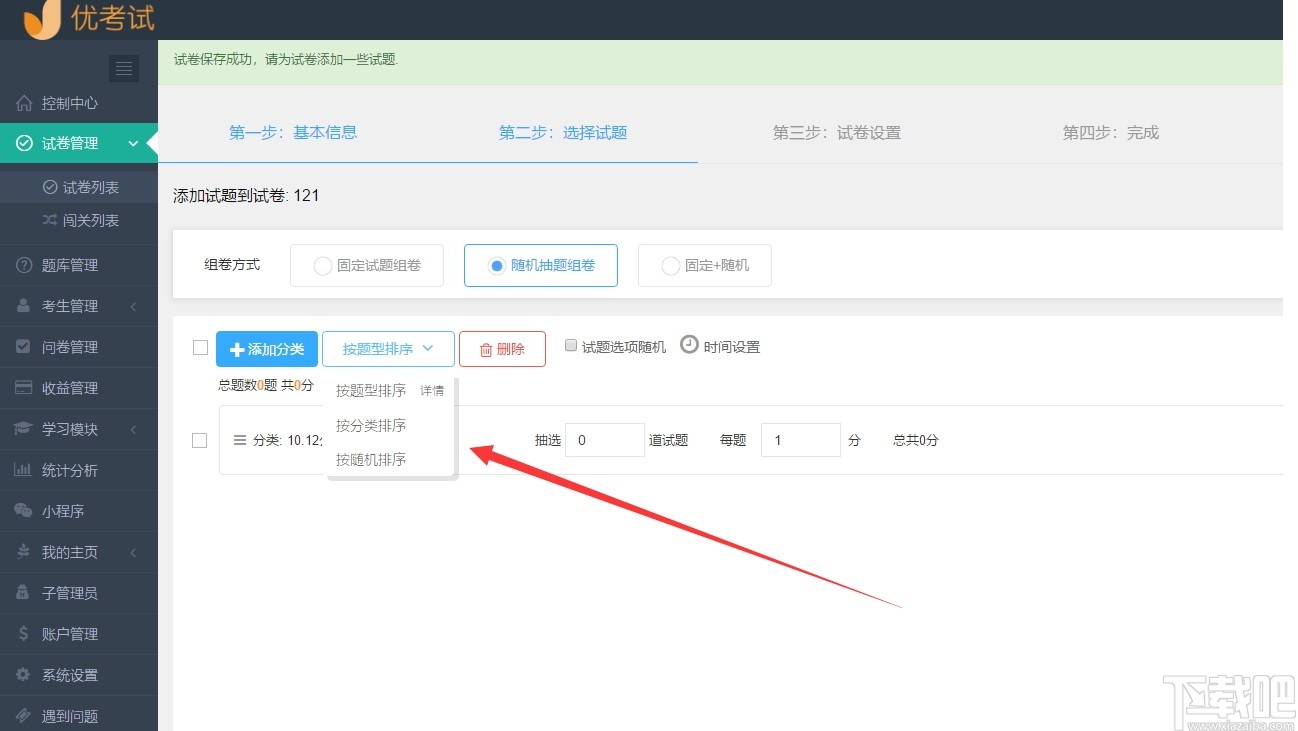Click the 系统设置 gear icon

point(24,675)
